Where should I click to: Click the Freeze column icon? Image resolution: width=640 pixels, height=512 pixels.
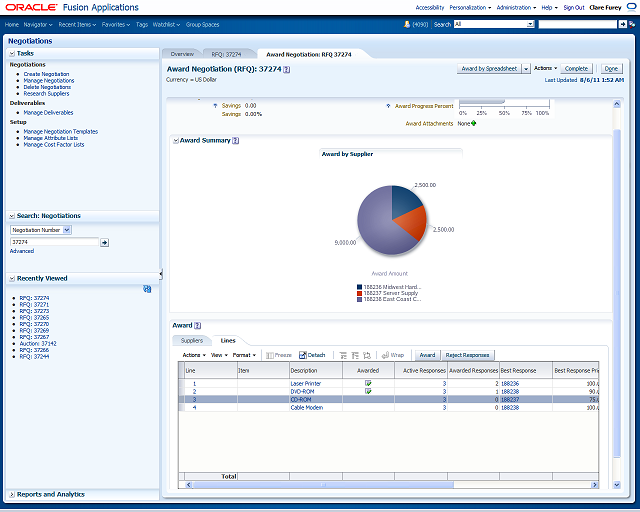[269, 355]
